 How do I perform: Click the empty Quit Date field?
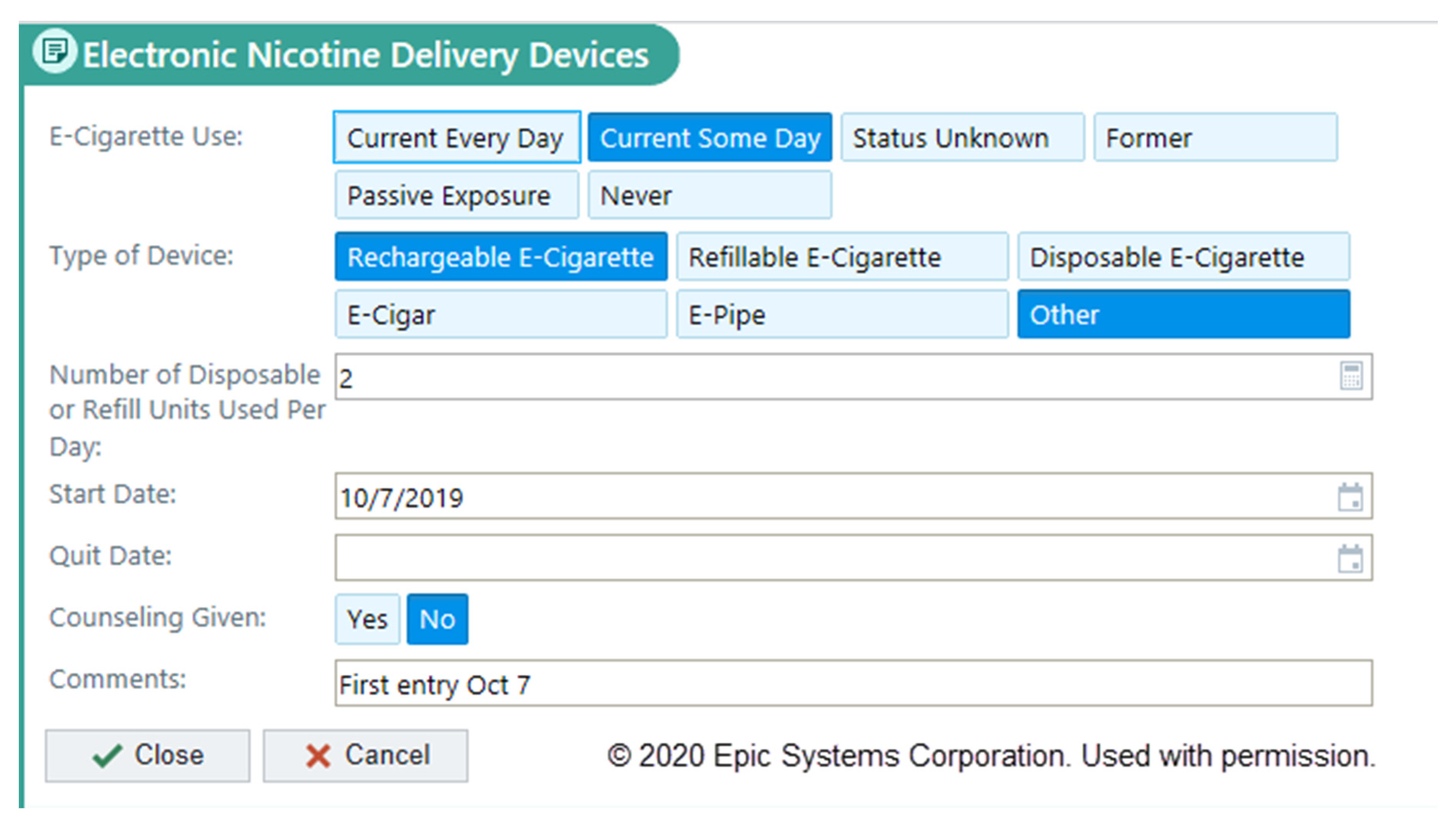click(x=829, y=558)
